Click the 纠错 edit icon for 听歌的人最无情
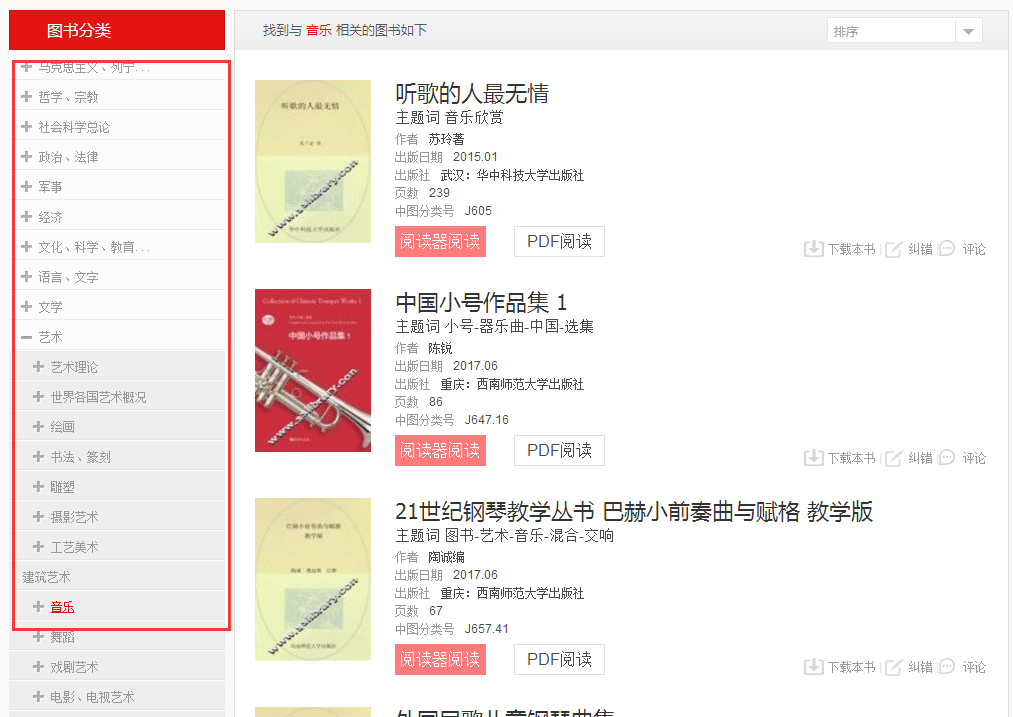1013x717 pixels. coord(894,249)
